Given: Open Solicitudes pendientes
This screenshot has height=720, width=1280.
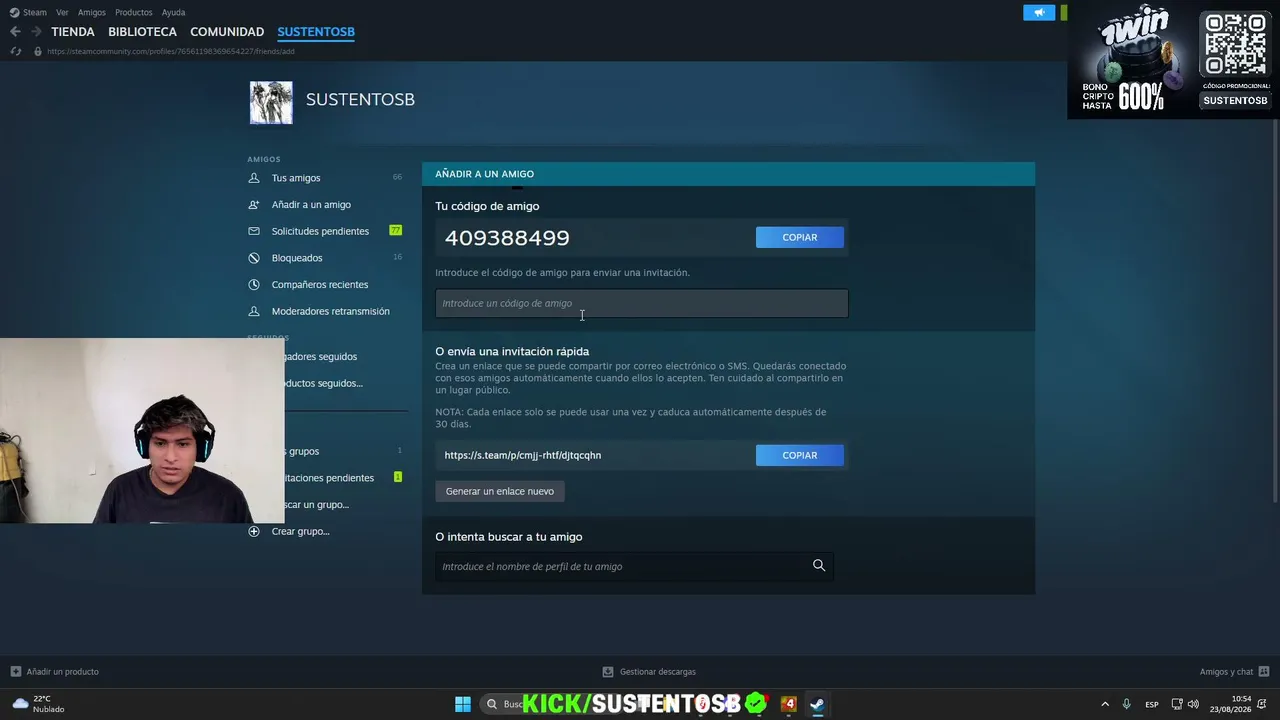Looking at the screenshot, I should click(x=320, y=231).
